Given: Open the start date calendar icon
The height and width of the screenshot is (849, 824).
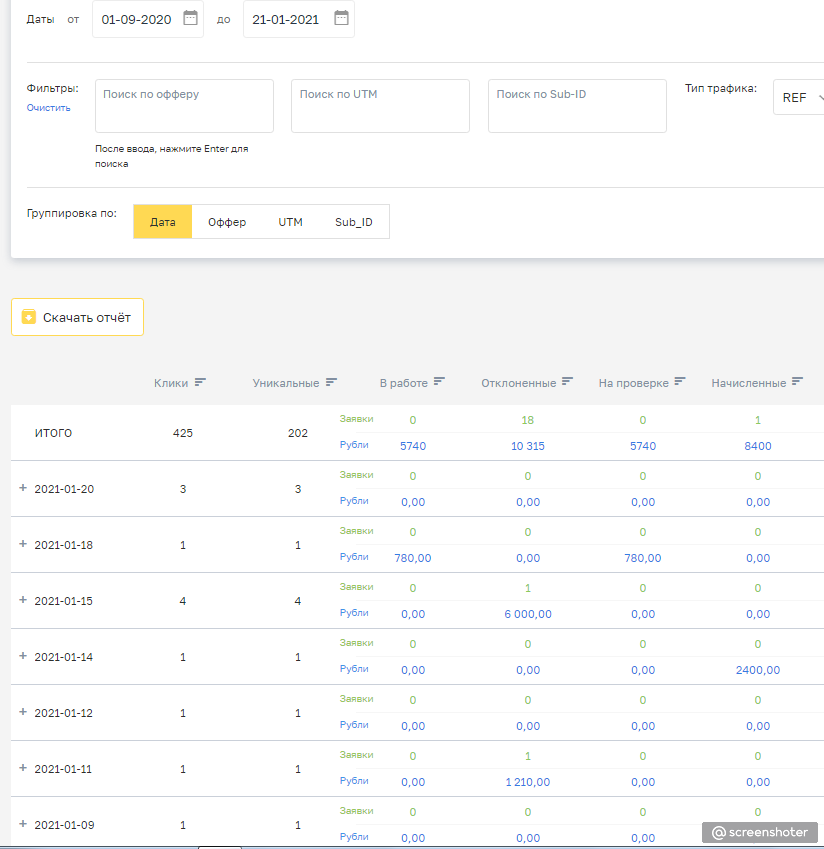Looking at the screenshot, I should pos(190,19).
